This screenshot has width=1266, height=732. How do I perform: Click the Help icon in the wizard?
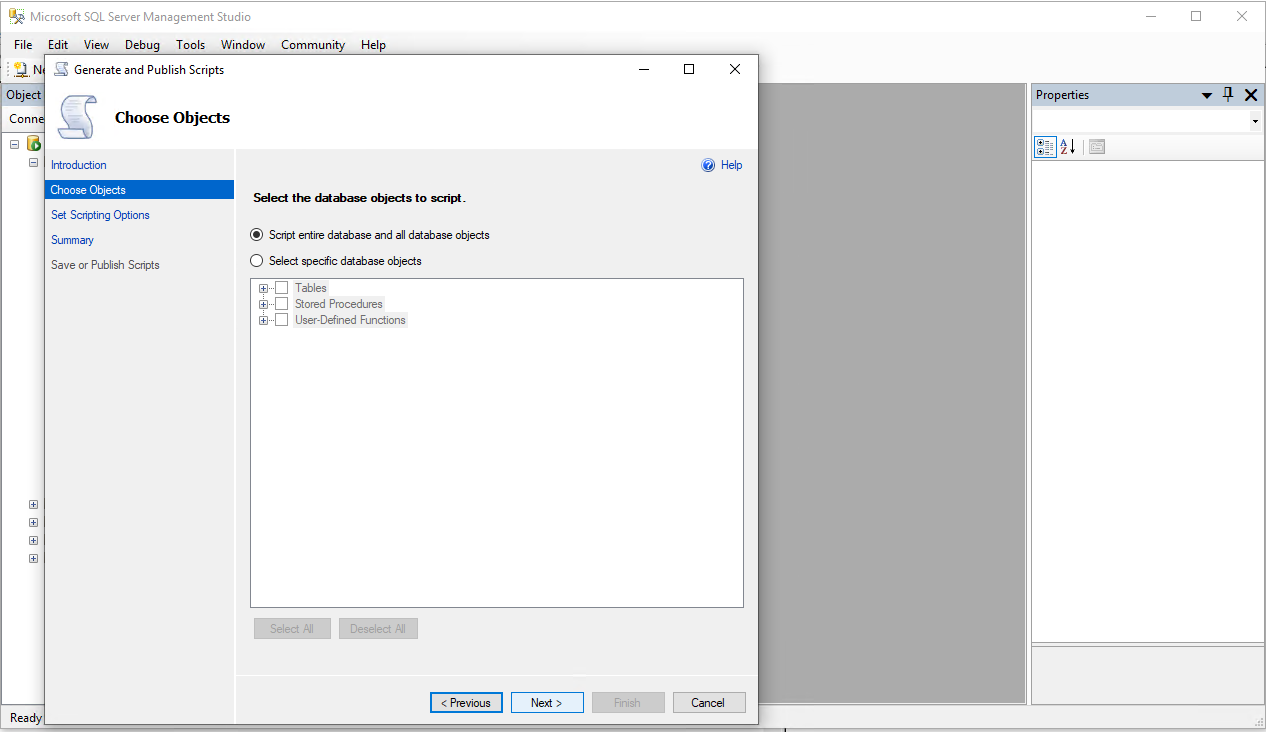pyautogui.click(x=709, y=165)
